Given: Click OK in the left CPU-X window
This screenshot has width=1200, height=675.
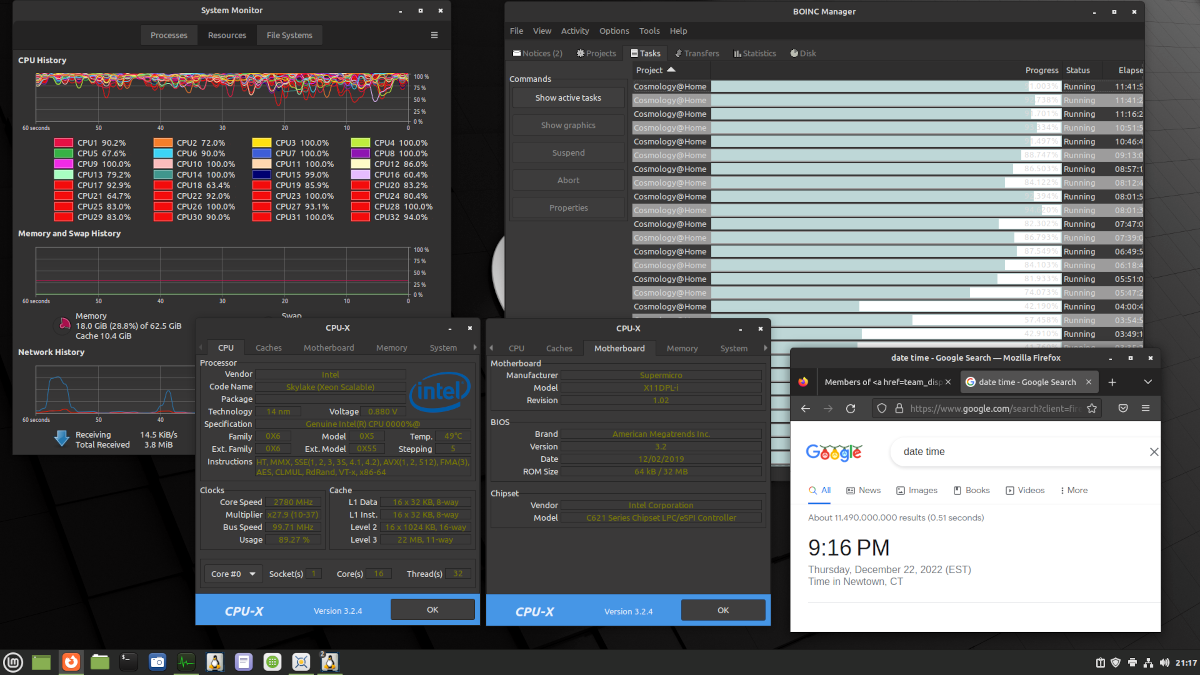Looking at the screenshot, I should tap(432, 610).
